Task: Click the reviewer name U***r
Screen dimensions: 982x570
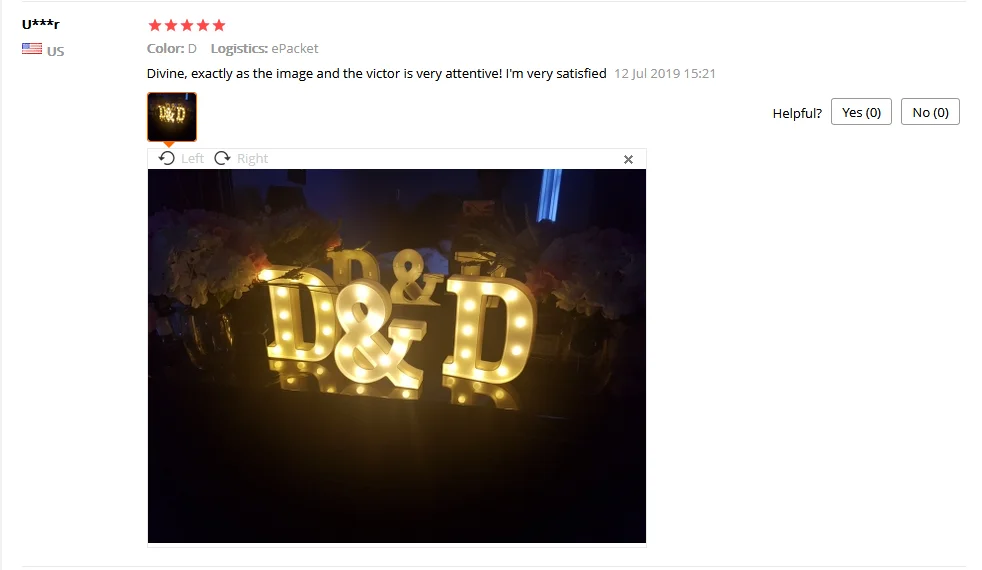Action: [41, 24]
